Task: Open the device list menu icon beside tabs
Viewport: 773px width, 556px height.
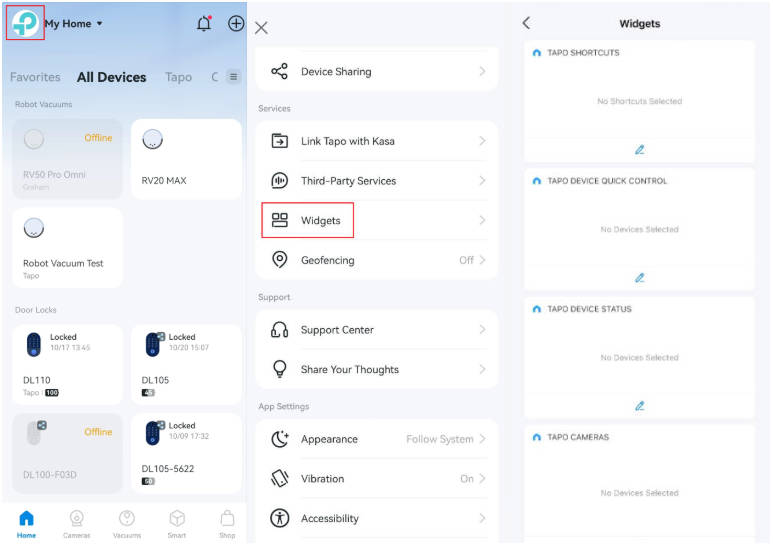Action: (233, 77)
